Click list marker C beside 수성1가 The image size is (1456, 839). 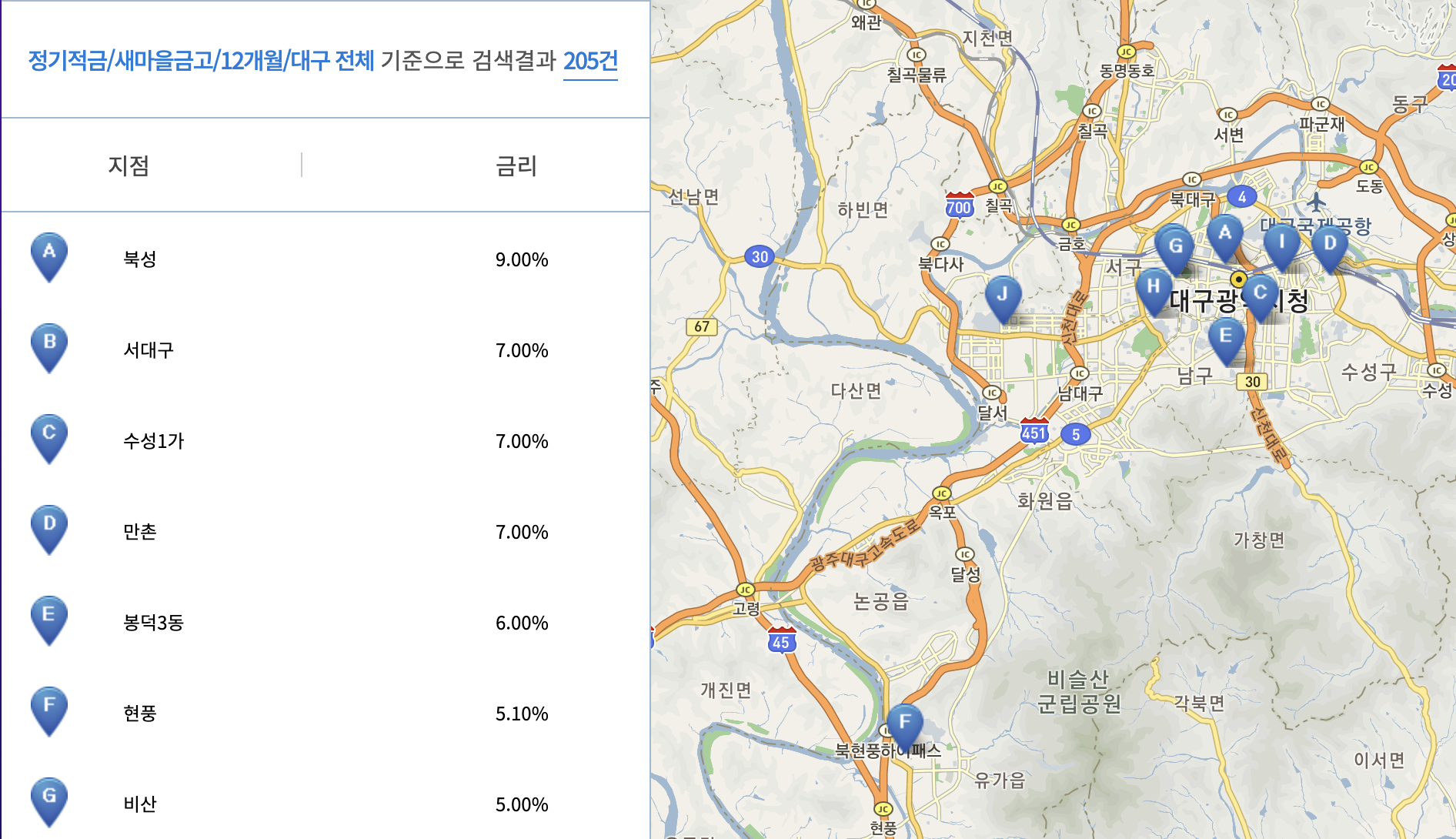[49, 440]
